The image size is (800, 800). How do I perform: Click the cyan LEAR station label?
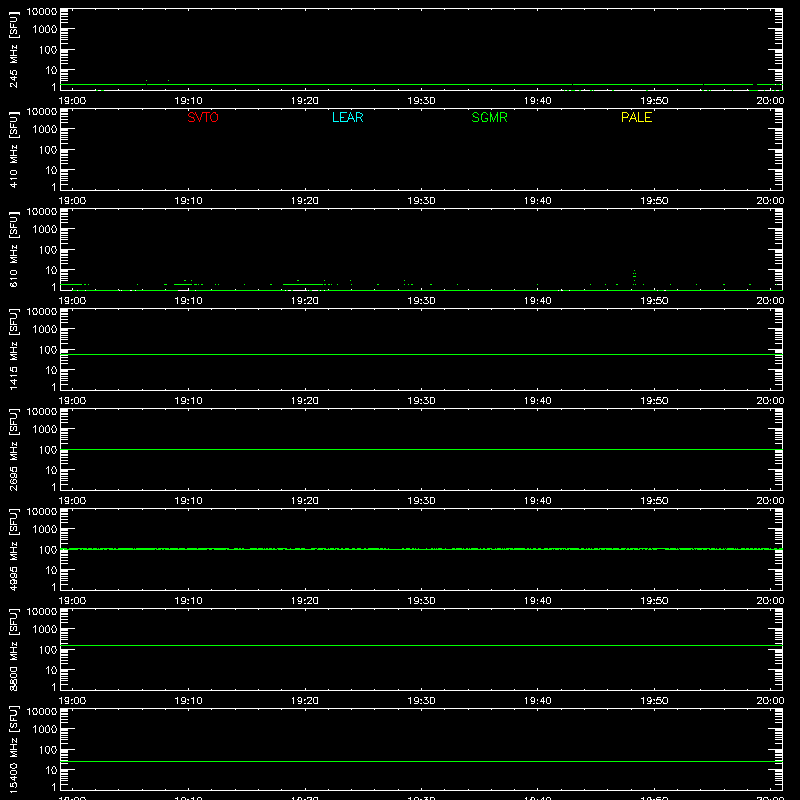(347, 117)
